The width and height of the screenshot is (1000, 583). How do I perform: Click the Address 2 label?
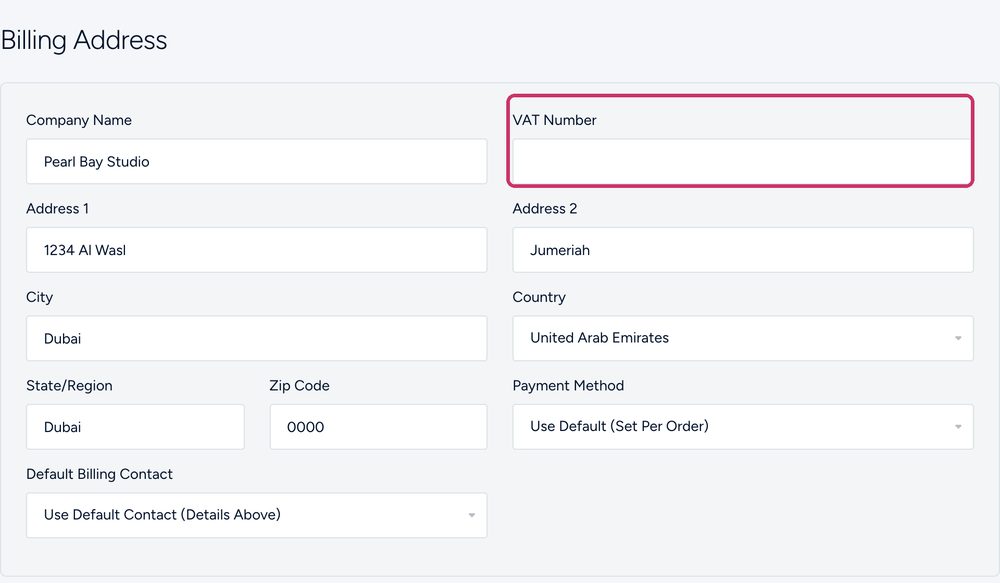pyautogui.click(x=545, y=209)
